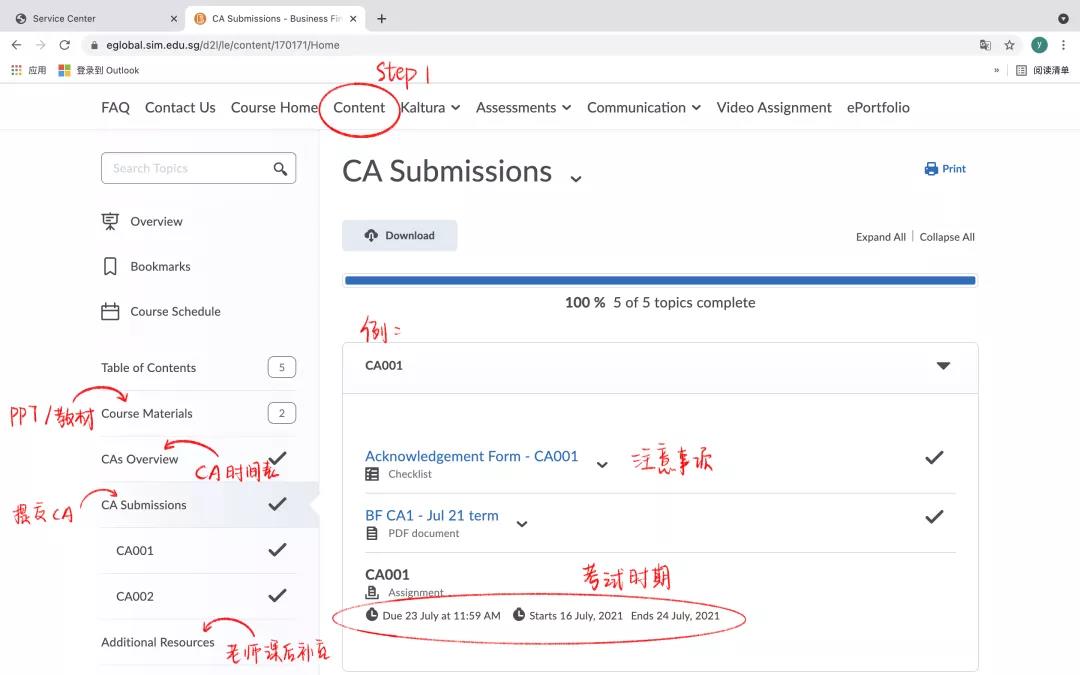The height and width of the screenshot is (675, 1080).
Task: Open the Content tab in navbar
Action: point(359,108)
